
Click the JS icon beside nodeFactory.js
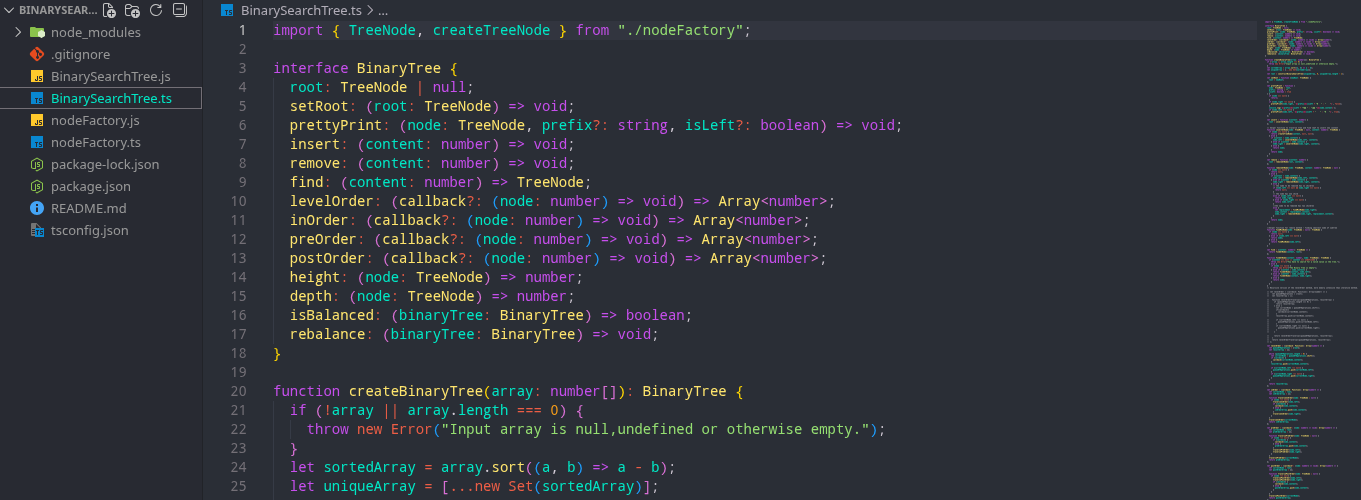click(37, 120)
